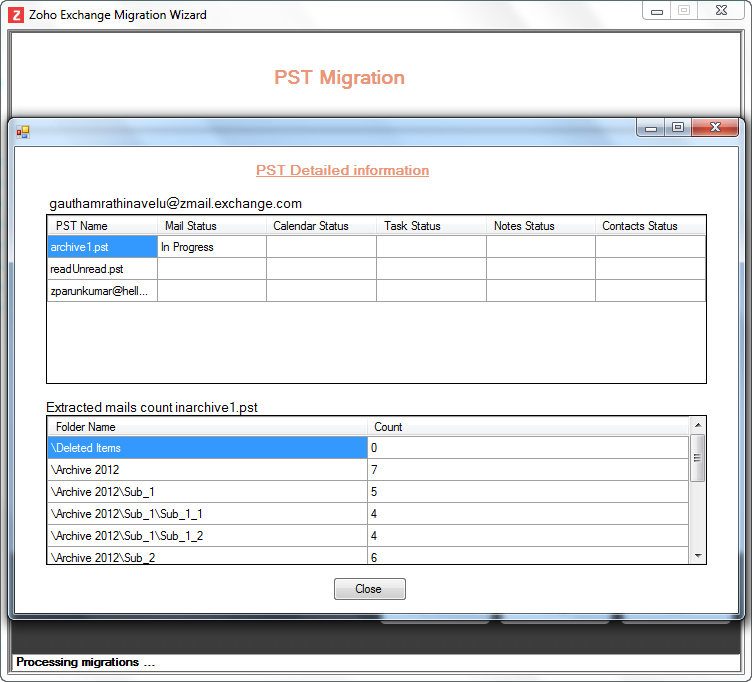752x682 pixels.
Task: Click the Count column header
Action: [528, 427]
